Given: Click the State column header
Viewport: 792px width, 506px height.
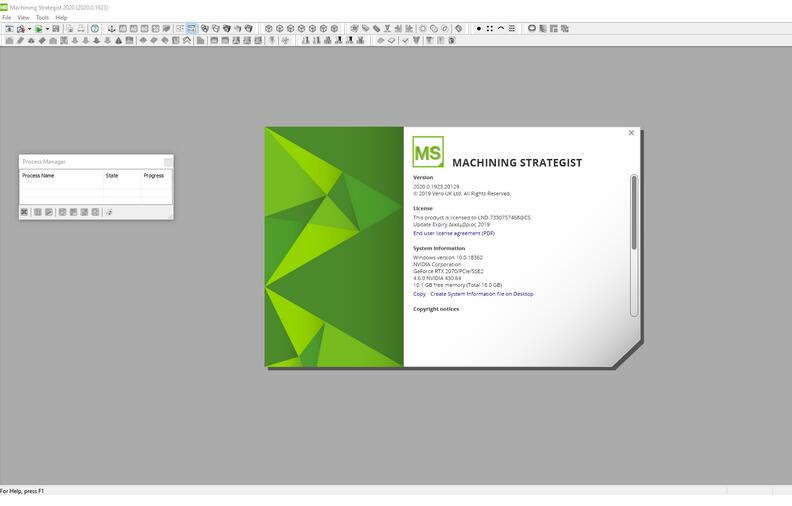Looking at the screenshot, I should 122,176.
